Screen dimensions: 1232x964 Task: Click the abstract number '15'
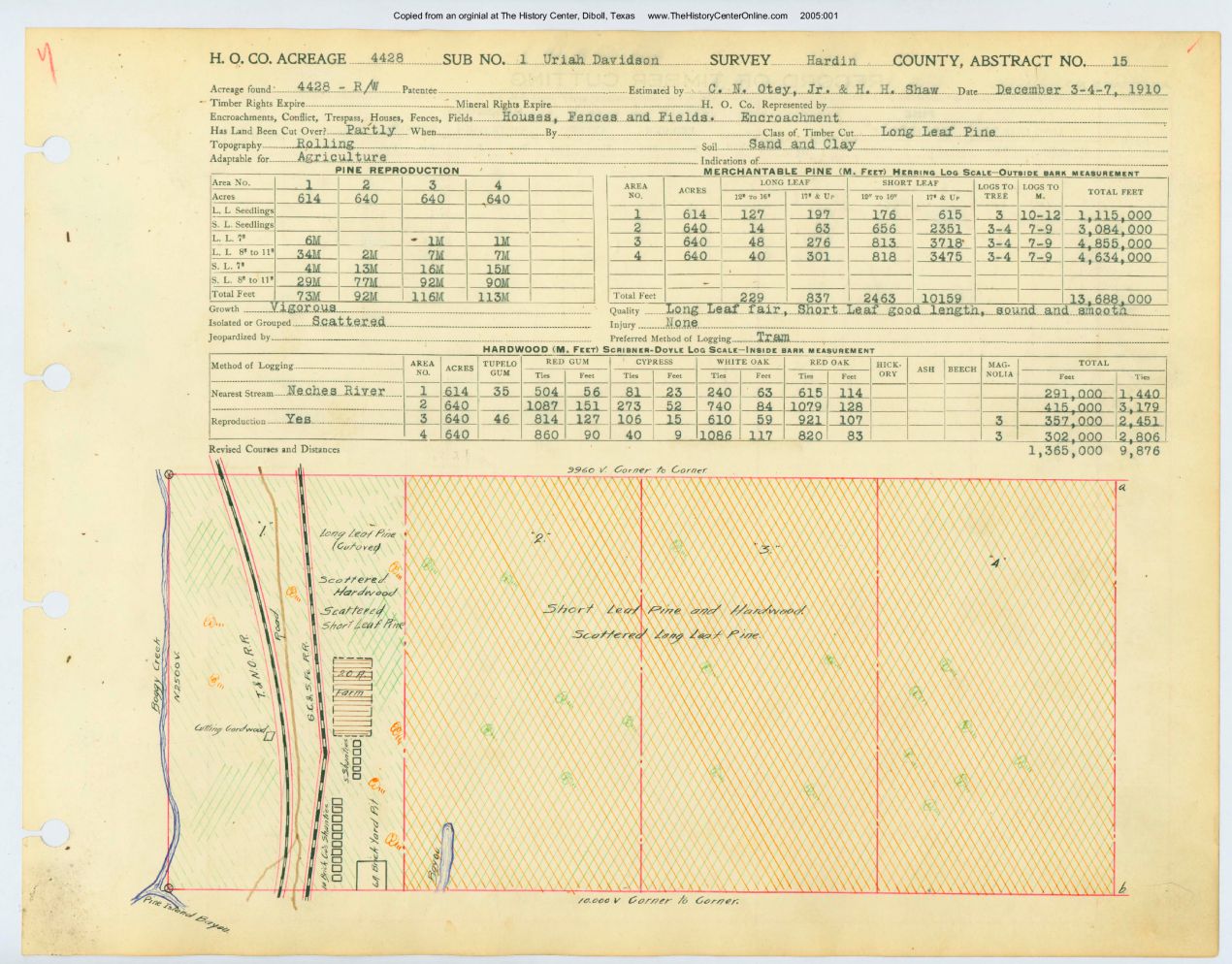click(x=1119, y=61)
